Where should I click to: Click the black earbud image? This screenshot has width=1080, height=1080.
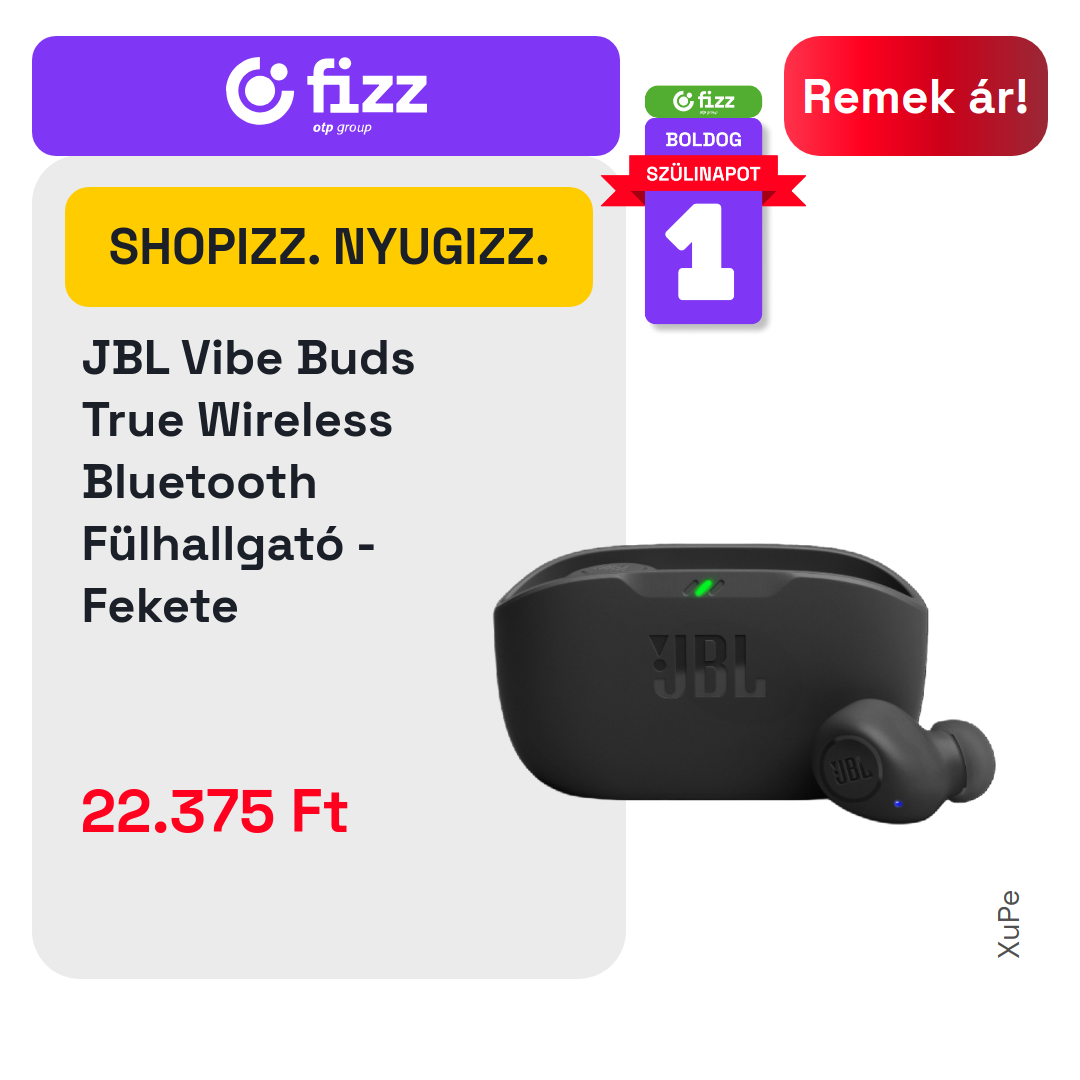tap(903, 760)
